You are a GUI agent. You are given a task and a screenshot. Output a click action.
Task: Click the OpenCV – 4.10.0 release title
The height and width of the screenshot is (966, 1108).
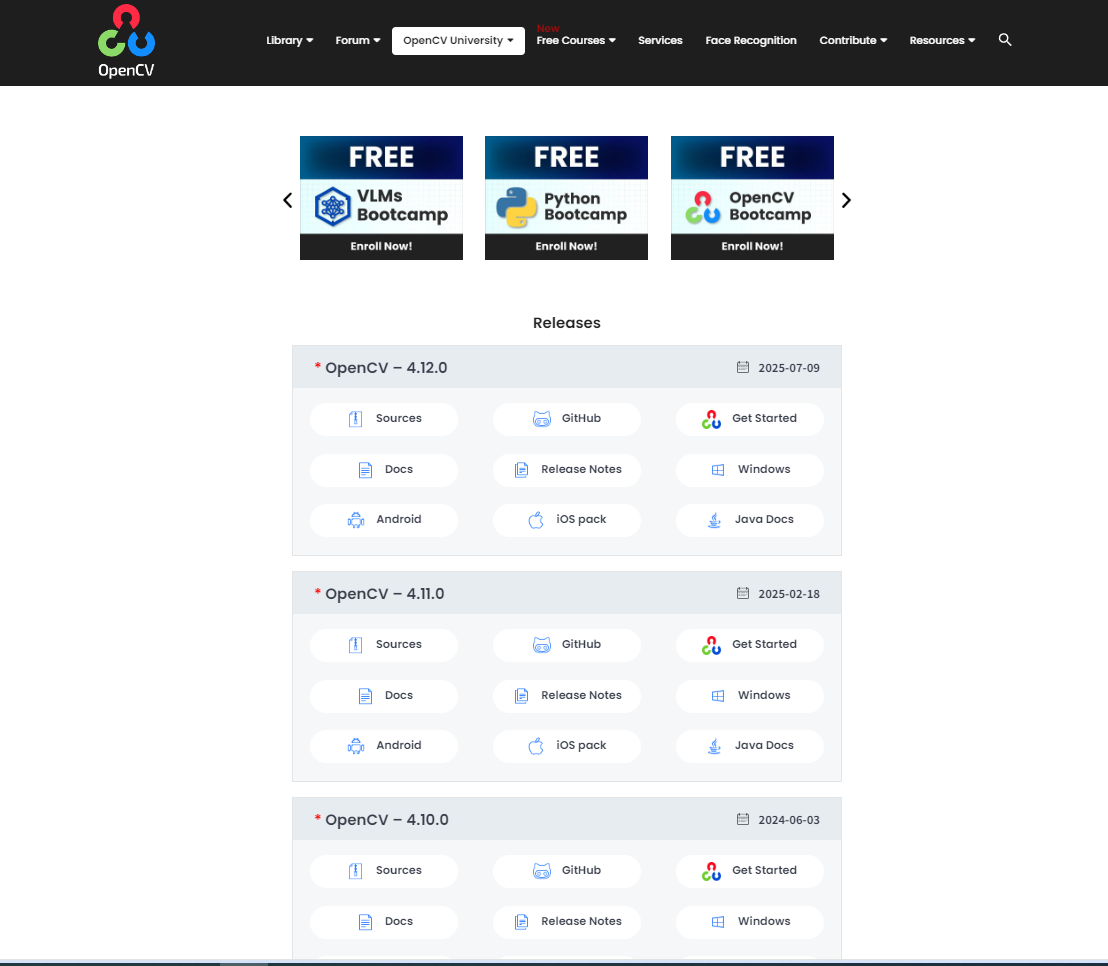387,820
